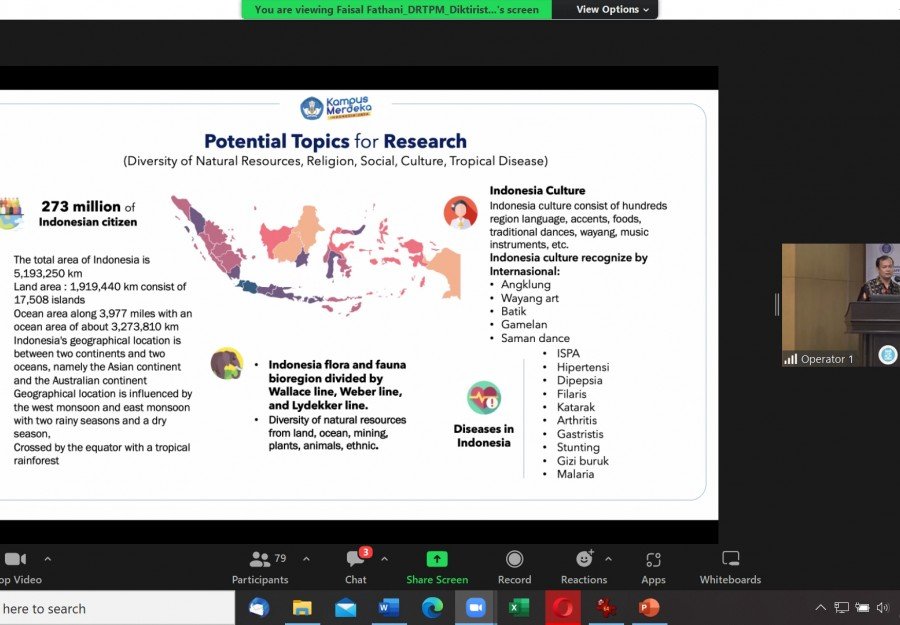This screenshot has width=900, height=625.
Task: Click the screen sharing notification banner
Action: (x=396, y=10)
